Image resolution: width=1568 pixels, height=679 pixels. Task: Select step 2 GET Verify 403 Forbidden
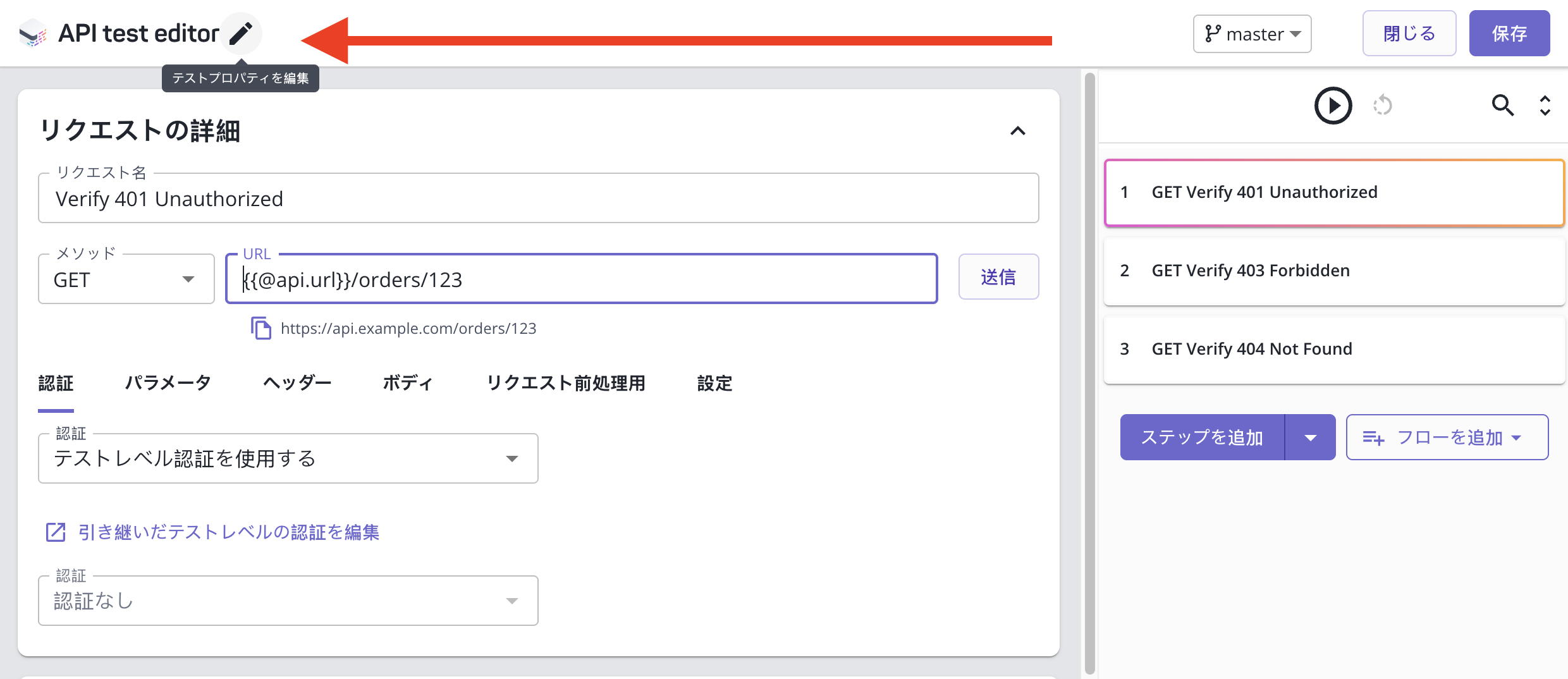[x=1334, y=271]
